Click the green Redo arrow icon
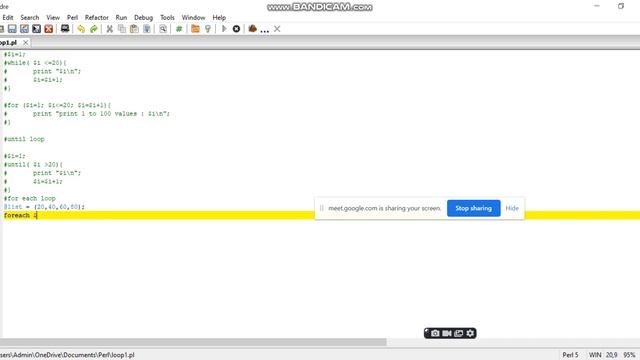This screenshot has width=640, height=360. point(93,29)
